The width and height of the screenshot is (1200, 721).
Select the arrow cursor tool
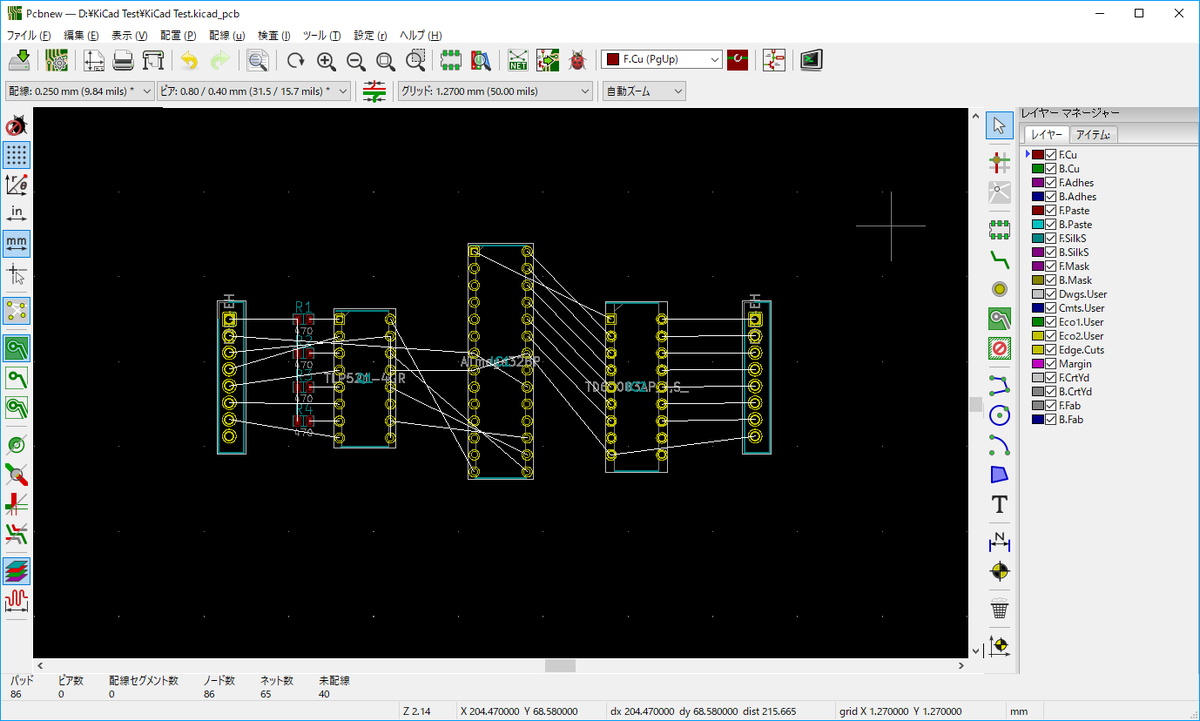[999, 125]
